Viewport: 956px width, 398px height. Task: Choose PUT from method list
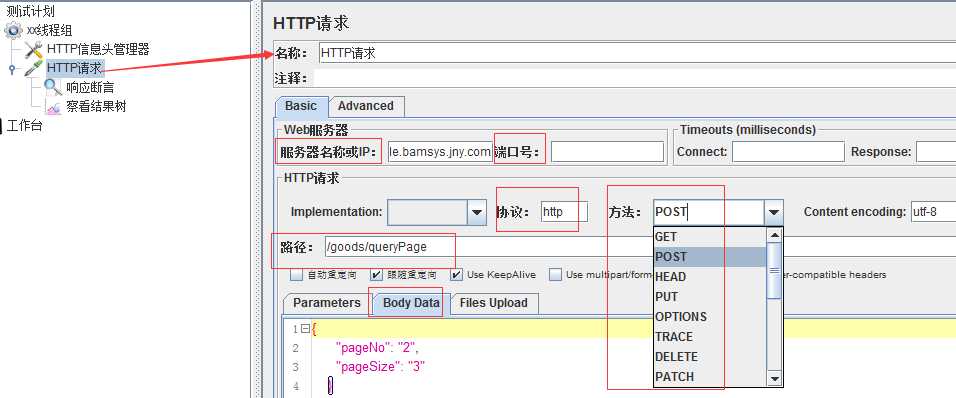tap(710, 297)
